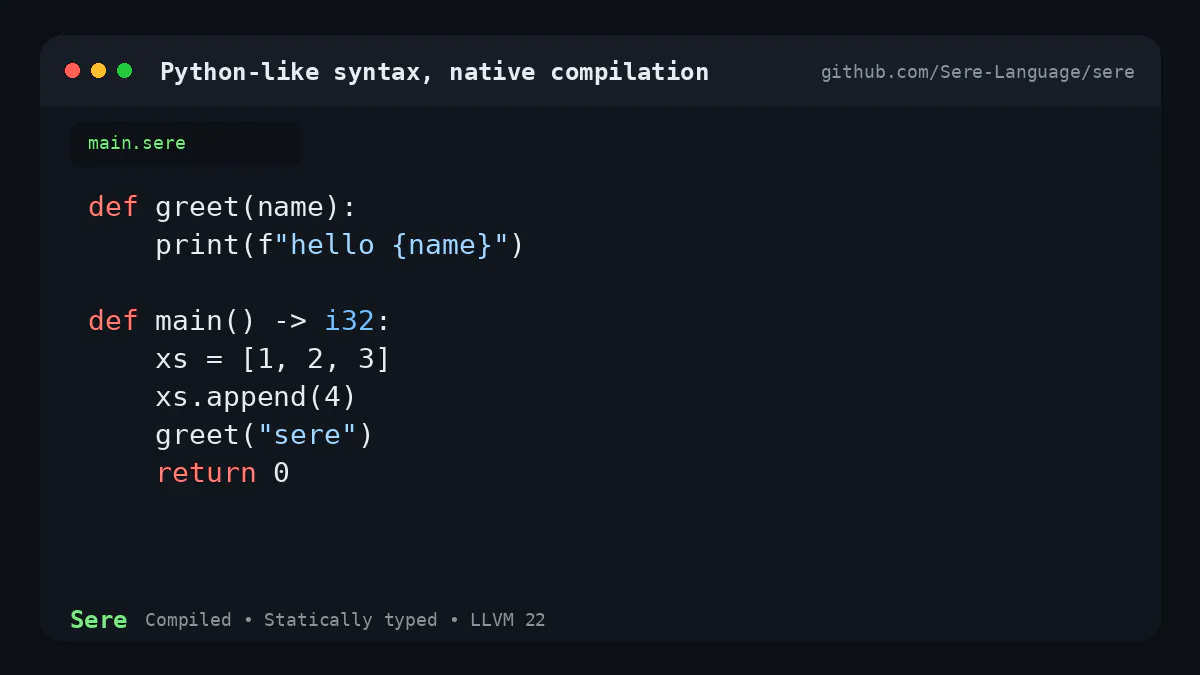
Task: Select the main.sere file tab
Action: click(185, 143)
